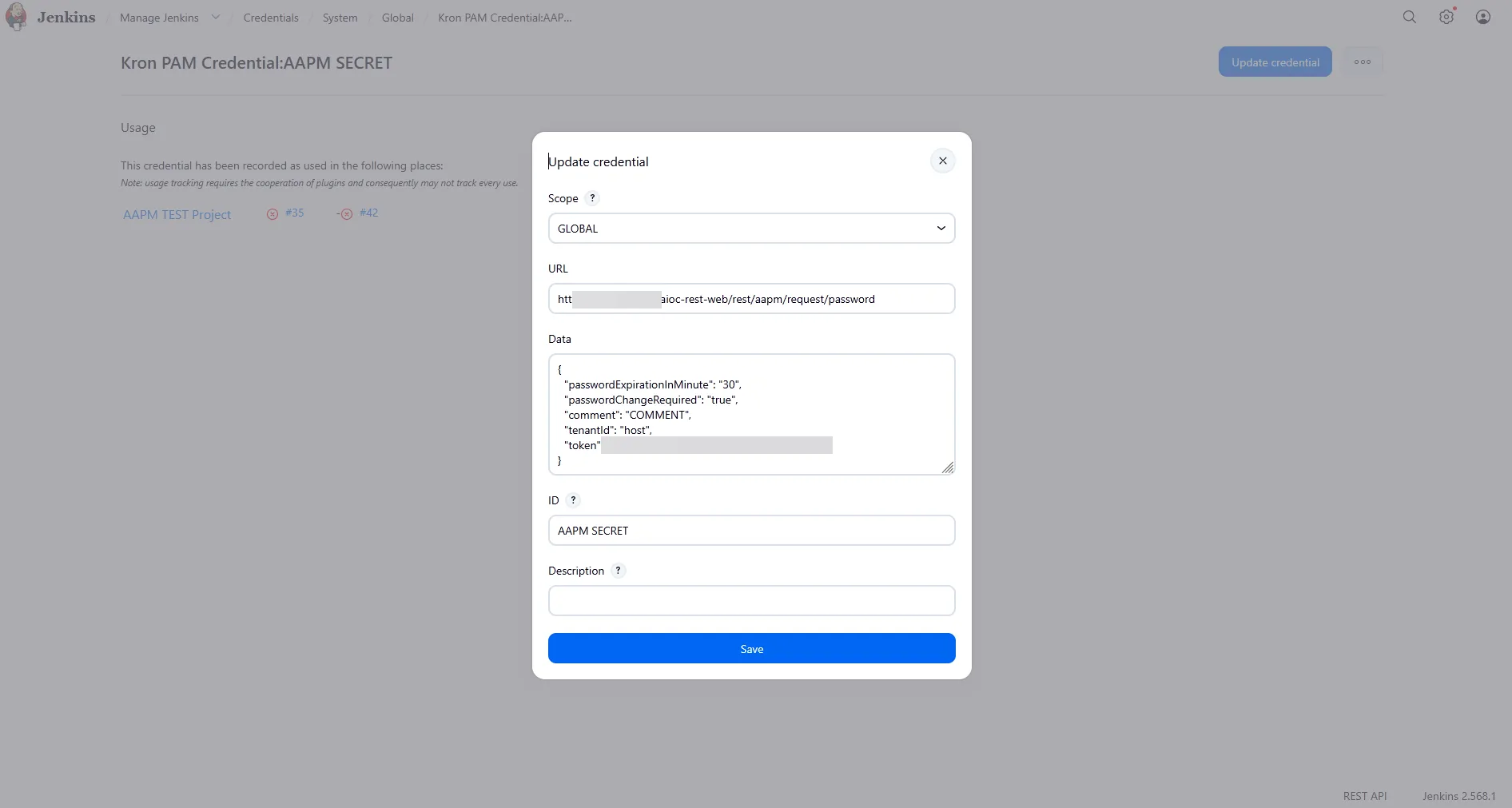The image size is (1512, 808).
Task: Click the Usage heading text
Action: point(138,128)
